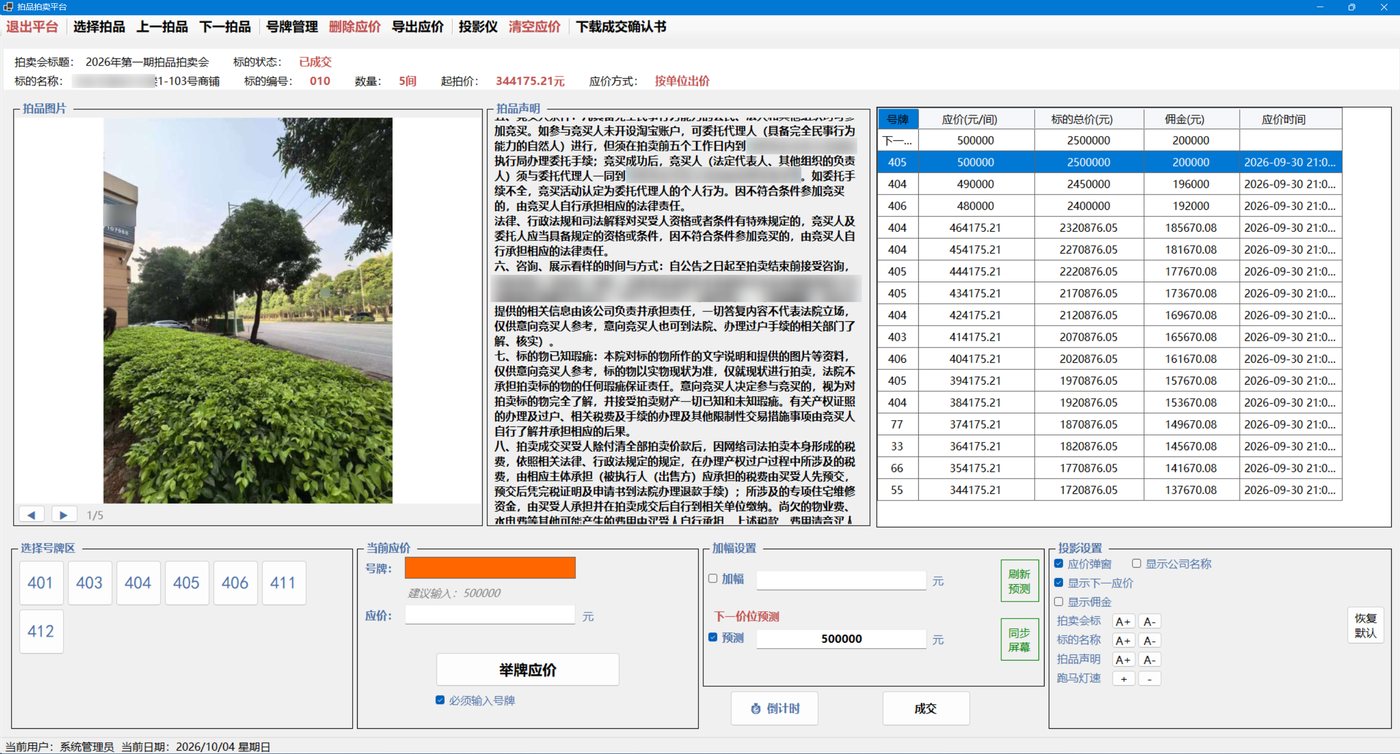This screenshot has width=1400, height=754.
Task: Open the 投影仪 option
Action: 478,27
